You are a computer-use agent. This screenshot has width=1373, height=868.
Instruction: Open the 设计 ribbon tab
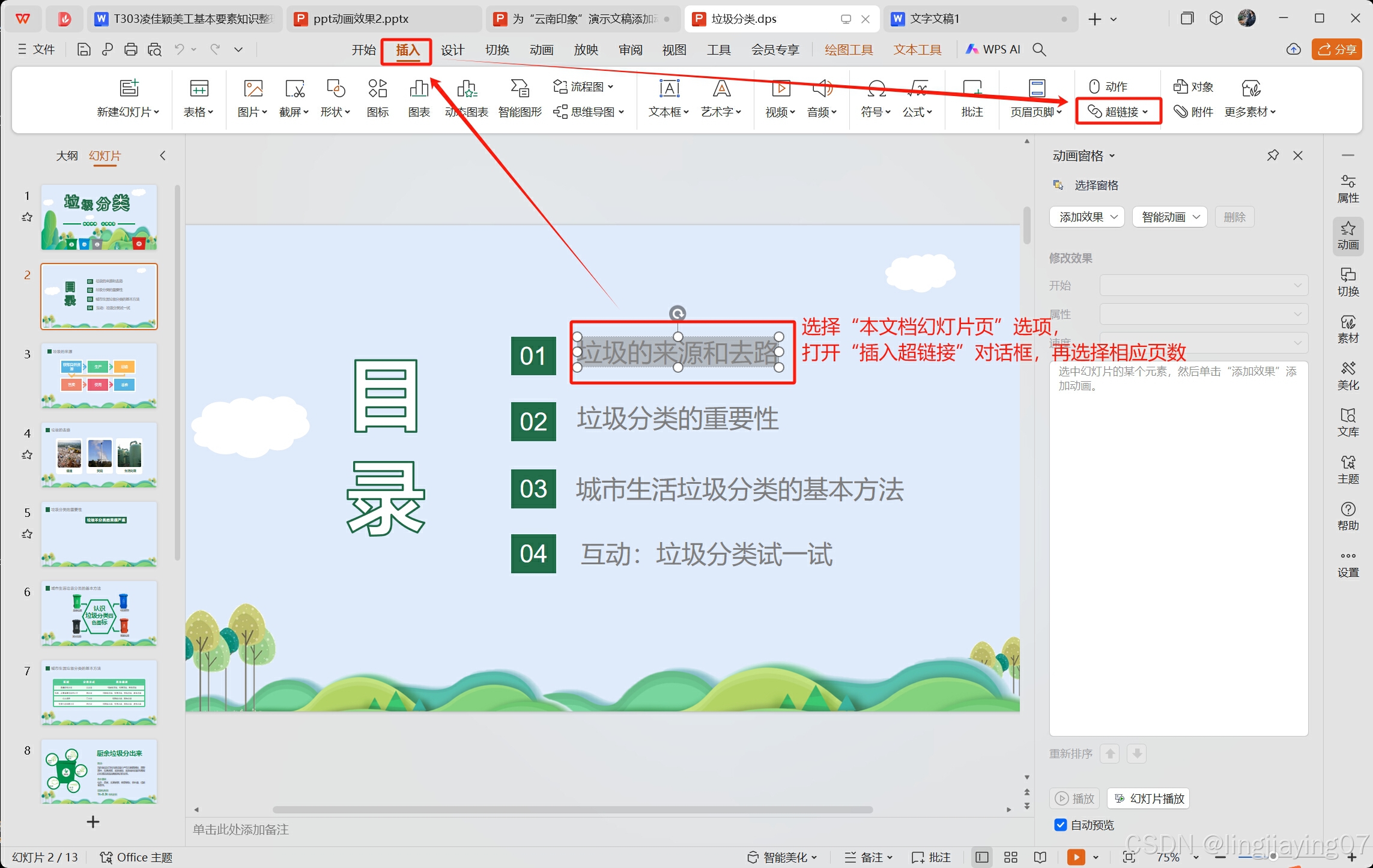(452, 50)
